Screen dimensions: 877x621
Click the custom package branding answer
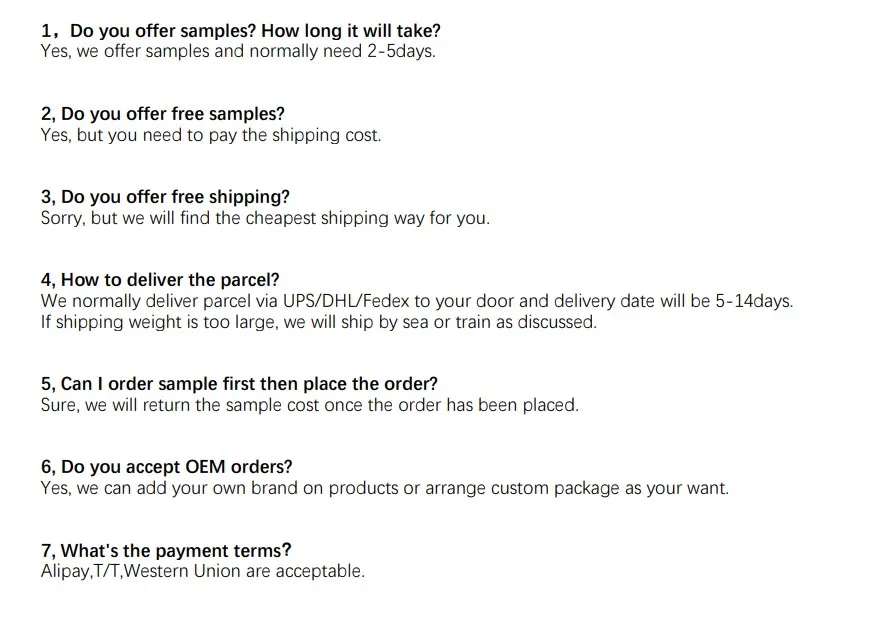point(384,488)
